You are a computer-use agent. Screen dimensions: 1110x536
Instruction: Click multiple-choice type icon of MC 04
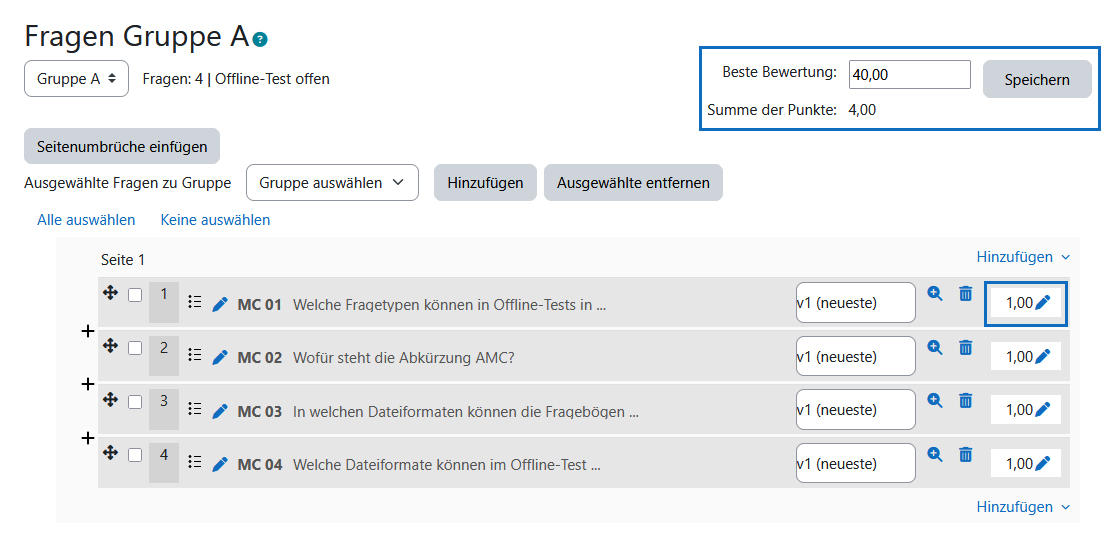click(195, 463)
